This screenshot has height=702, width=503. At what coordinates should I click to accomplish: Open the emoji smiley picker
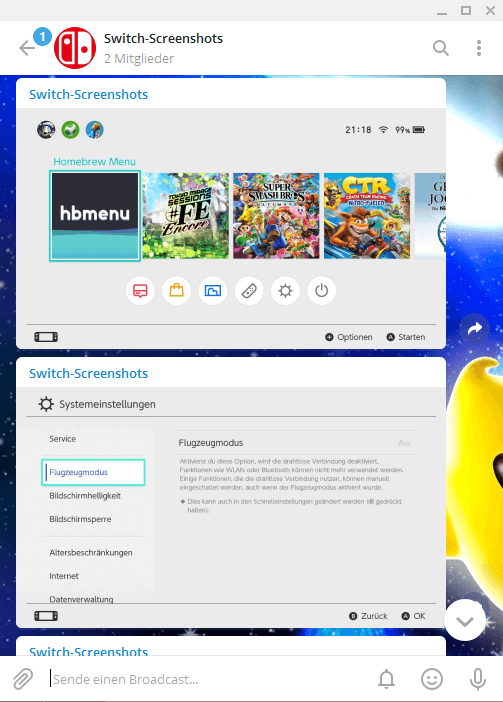pos(432,679)
